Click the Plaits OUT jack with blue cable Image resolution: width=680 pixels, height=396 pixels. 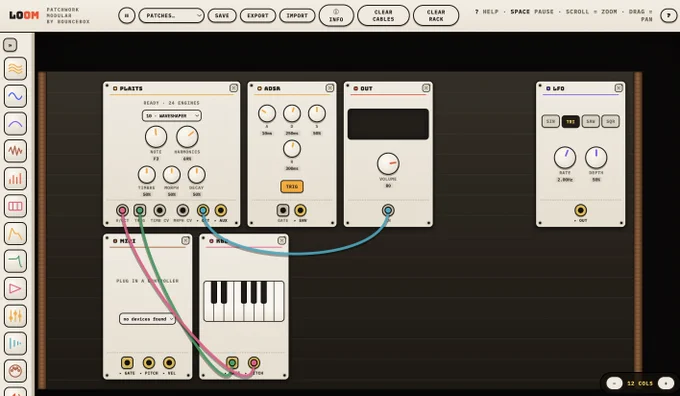pyautogui.click(x=203, y=210)
